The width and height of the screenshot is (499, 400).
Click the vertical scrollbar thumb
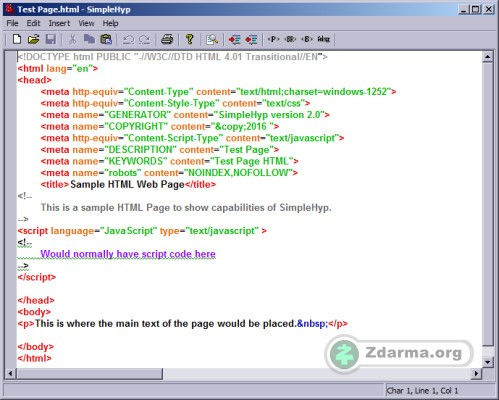pyautogui.click(x=488, y=204)
